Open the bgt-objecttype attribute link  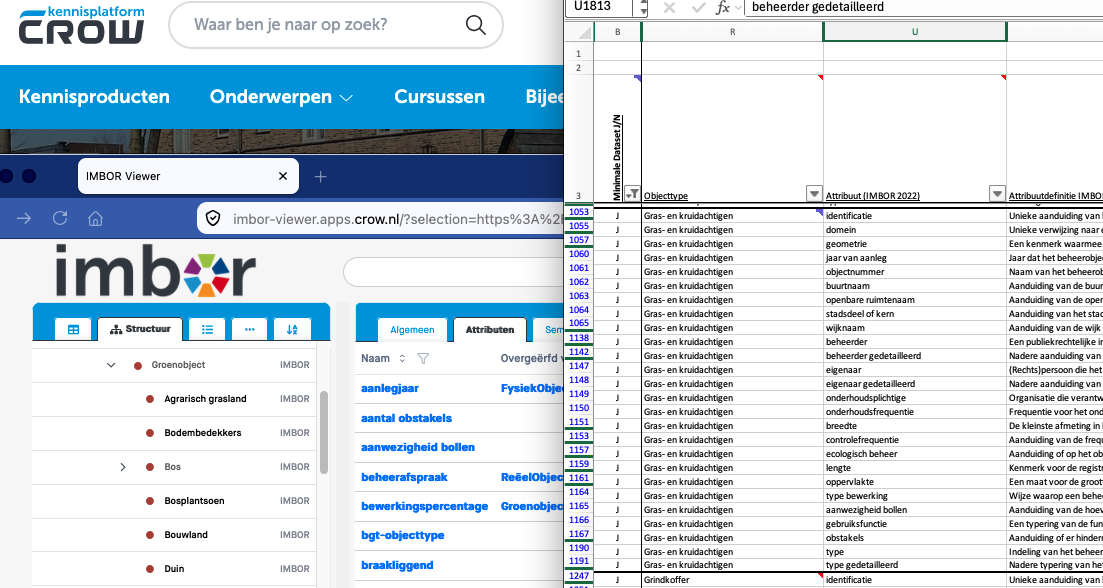[x=403, y=535]
